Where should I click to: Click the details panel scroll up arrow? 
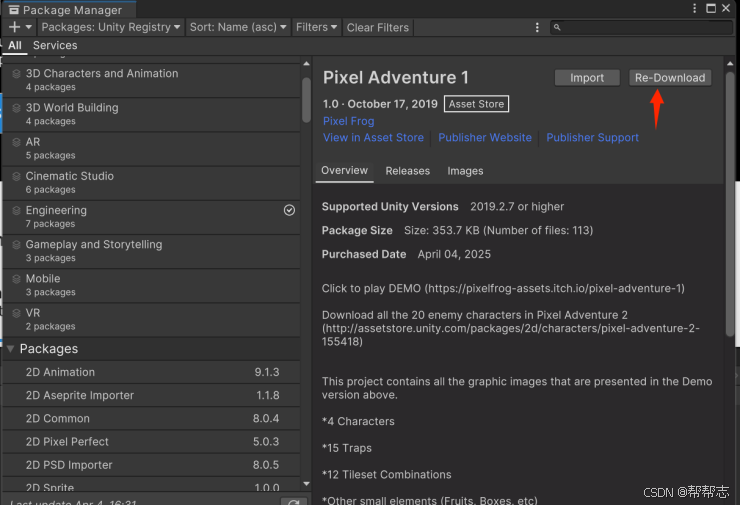[730, 63]
